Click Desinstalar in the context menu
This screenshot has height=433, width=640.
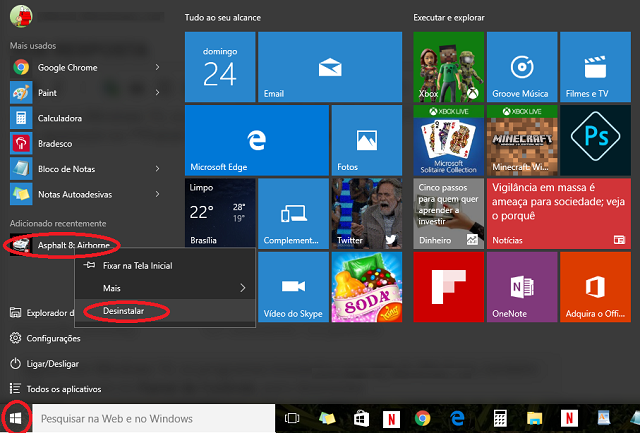(165, 311)
